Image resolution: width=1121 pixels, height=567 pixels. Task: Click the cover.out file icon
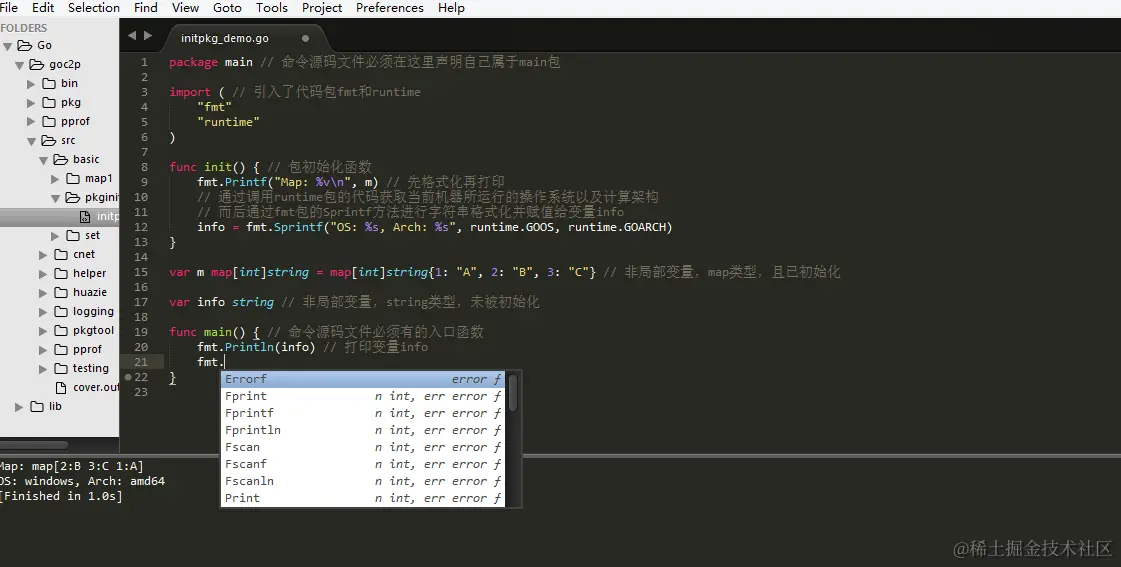(61, 388)
